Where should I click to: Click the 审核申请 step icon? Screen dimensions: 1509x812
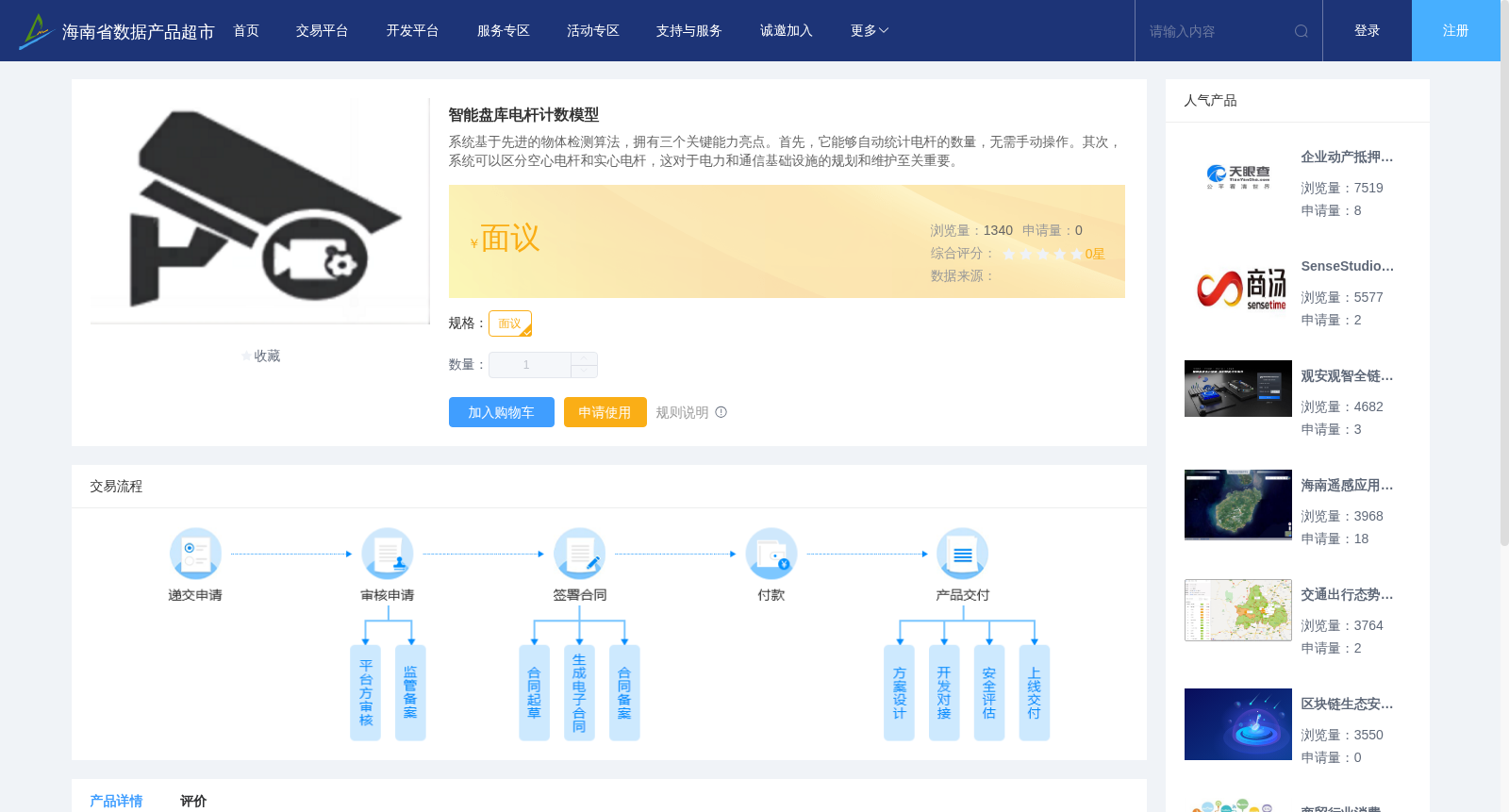[388, 554]
